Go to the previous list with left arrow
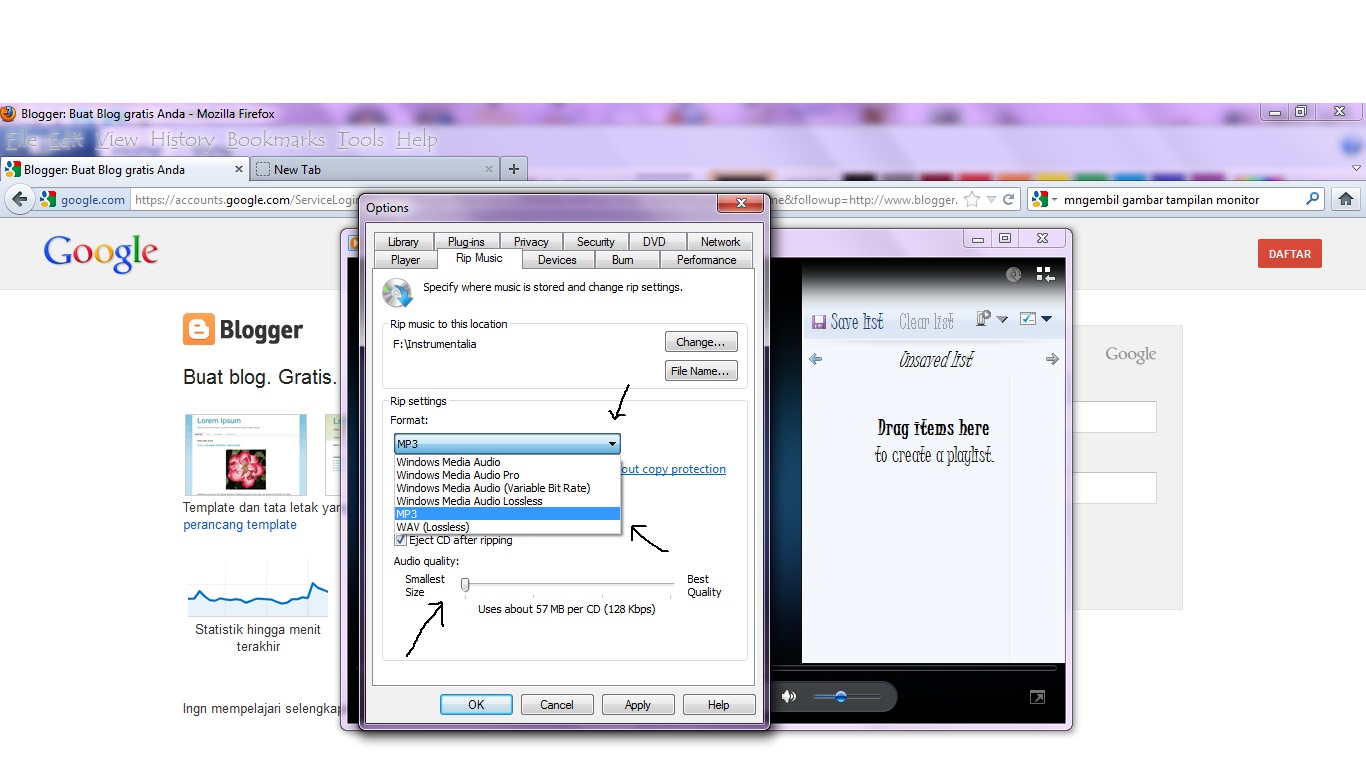1366x768 pixels. 815,359
